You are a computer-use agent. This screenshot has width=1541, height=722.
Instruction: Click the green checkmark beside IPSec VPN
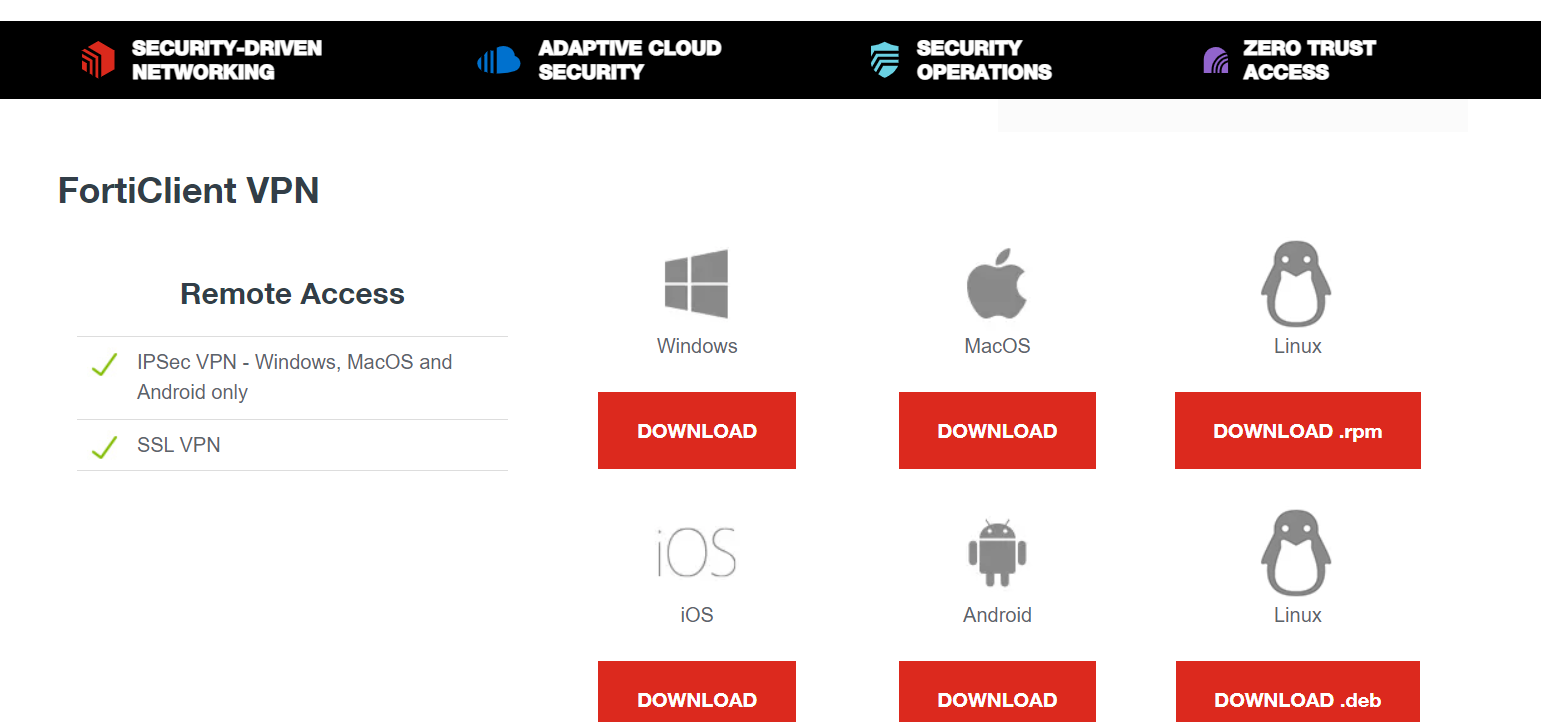(x=104, y=365)
